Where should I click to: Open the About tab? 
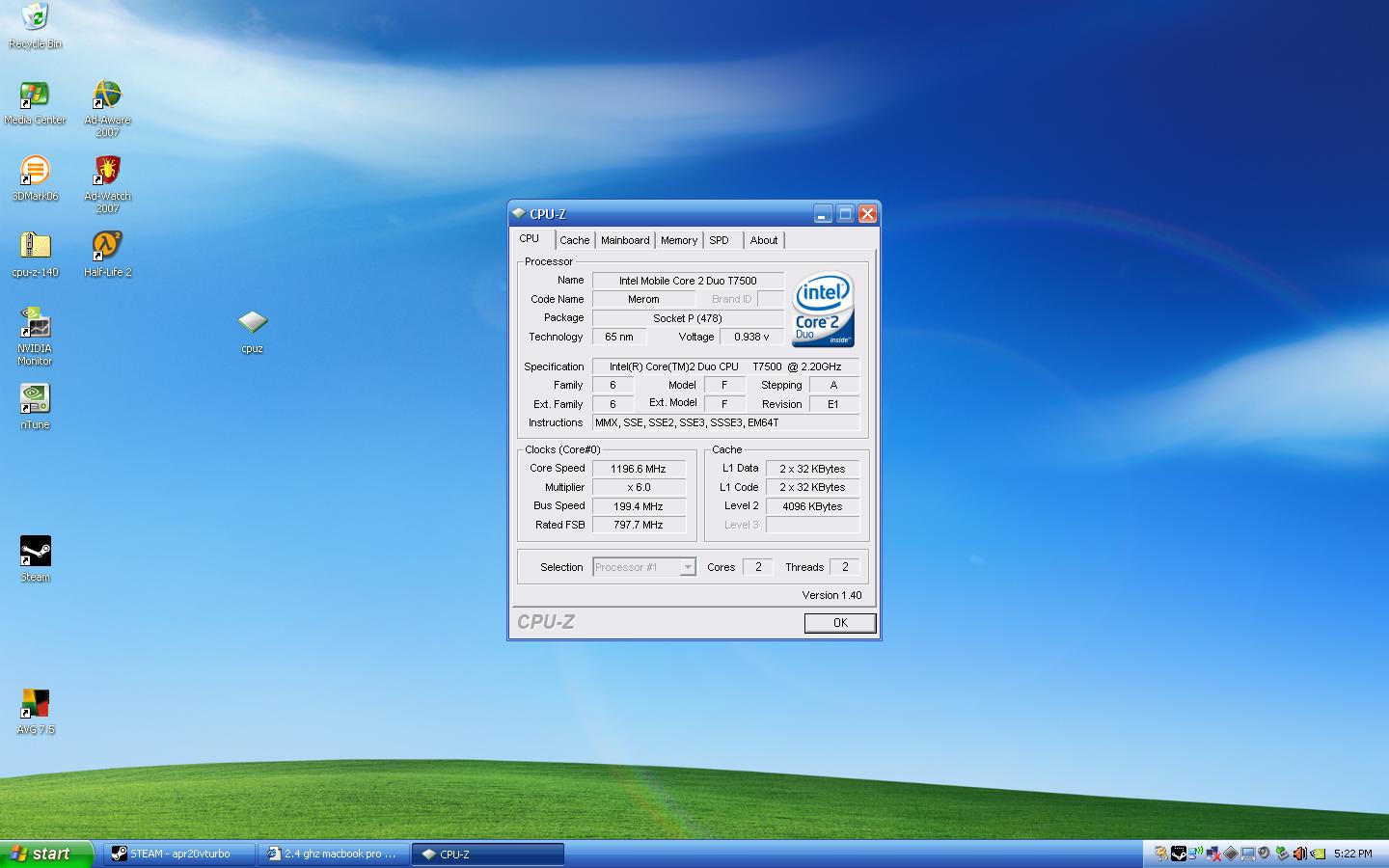764,240
